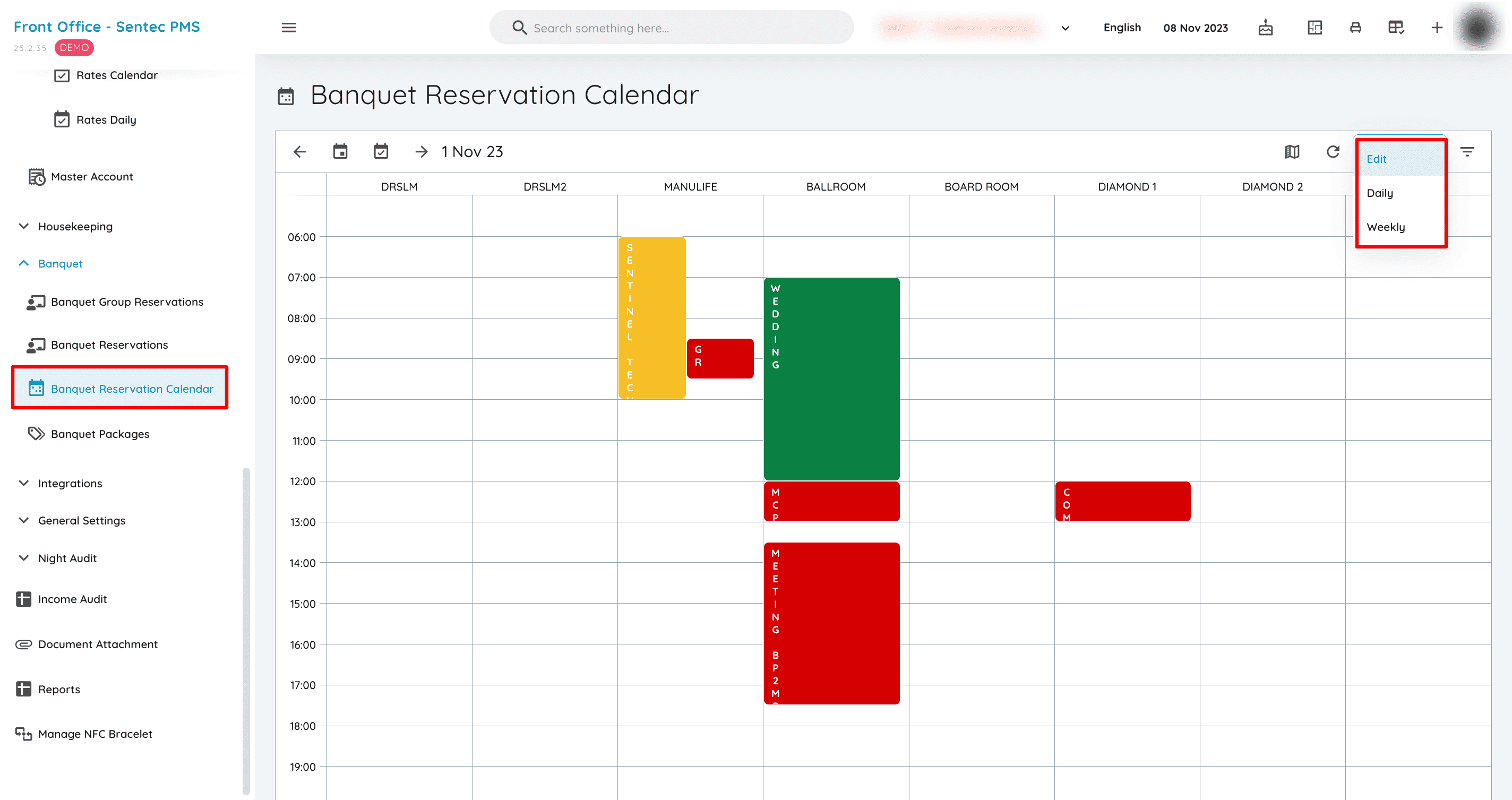Go to previous day with back arrow

coord(299,152)
